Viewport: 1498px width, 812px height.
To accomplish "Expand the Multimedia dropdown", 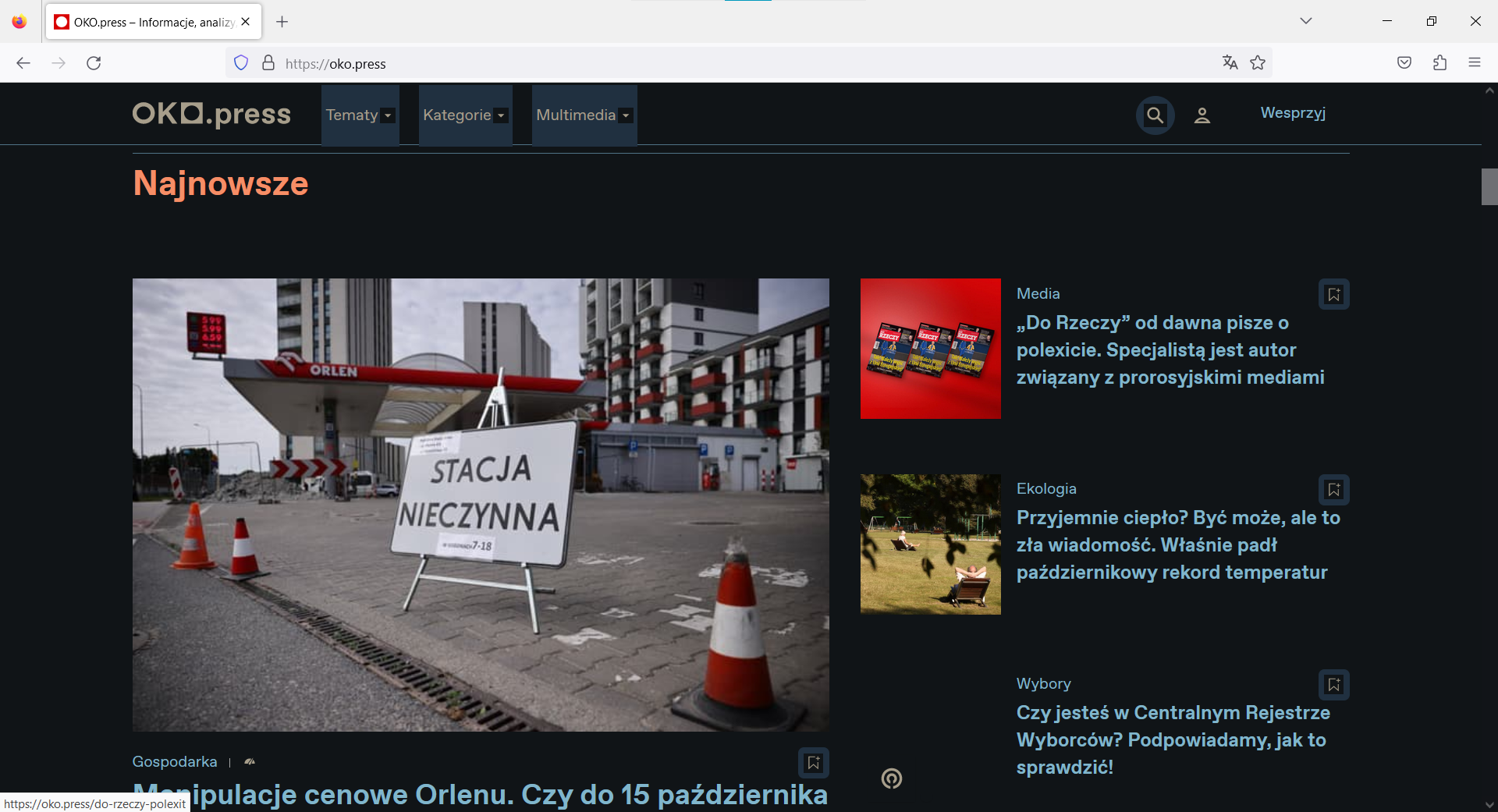I will (x=583, y=115).
